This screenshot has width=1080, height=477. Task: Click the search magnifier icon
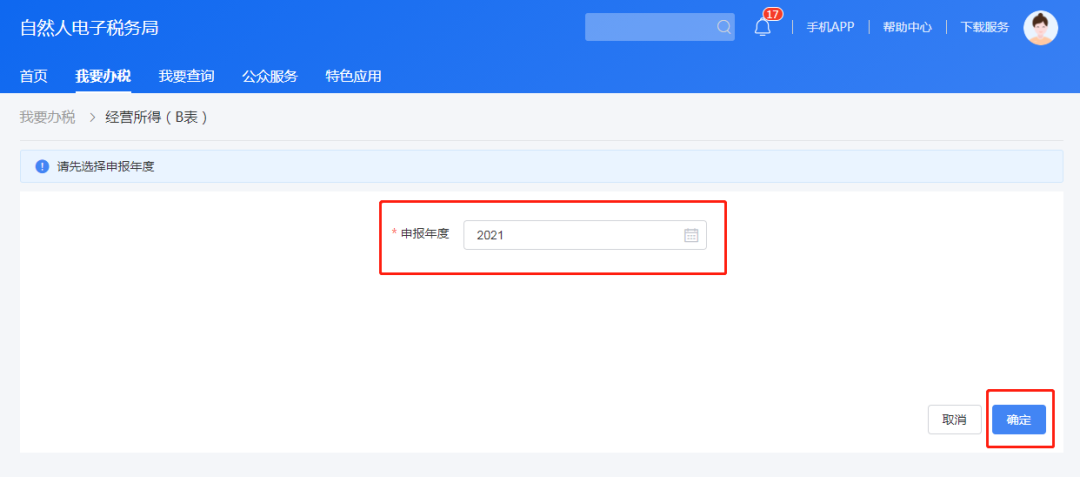(723, 27)
